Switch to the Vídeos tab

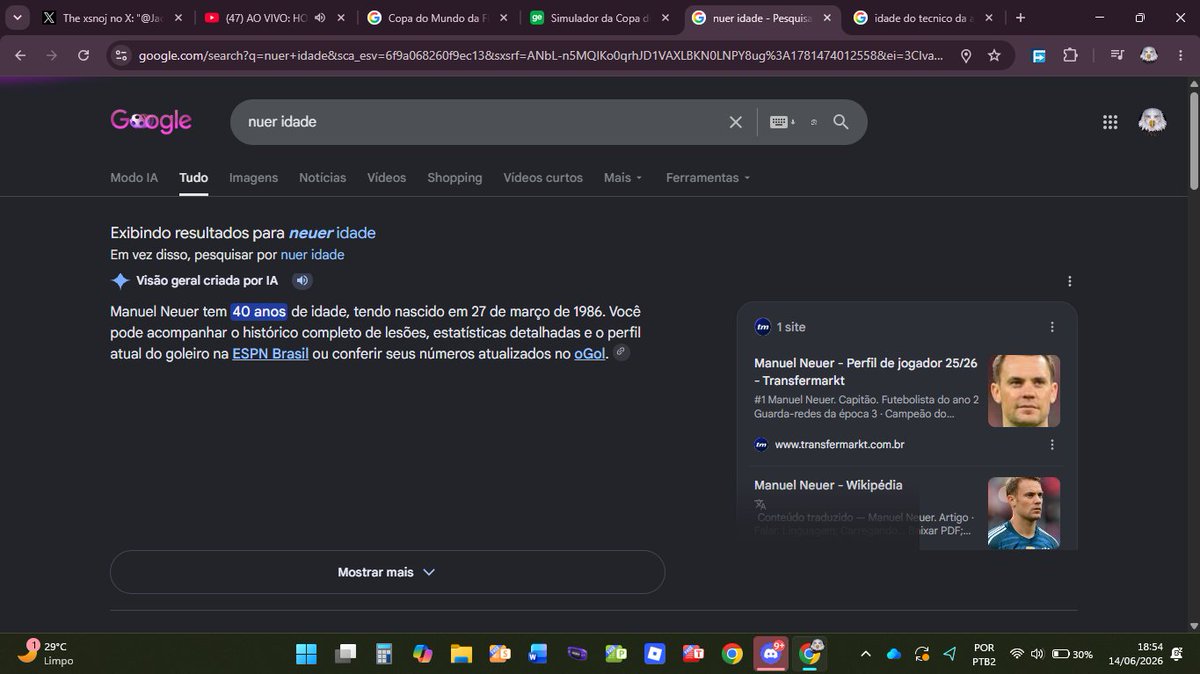[386, 177]
